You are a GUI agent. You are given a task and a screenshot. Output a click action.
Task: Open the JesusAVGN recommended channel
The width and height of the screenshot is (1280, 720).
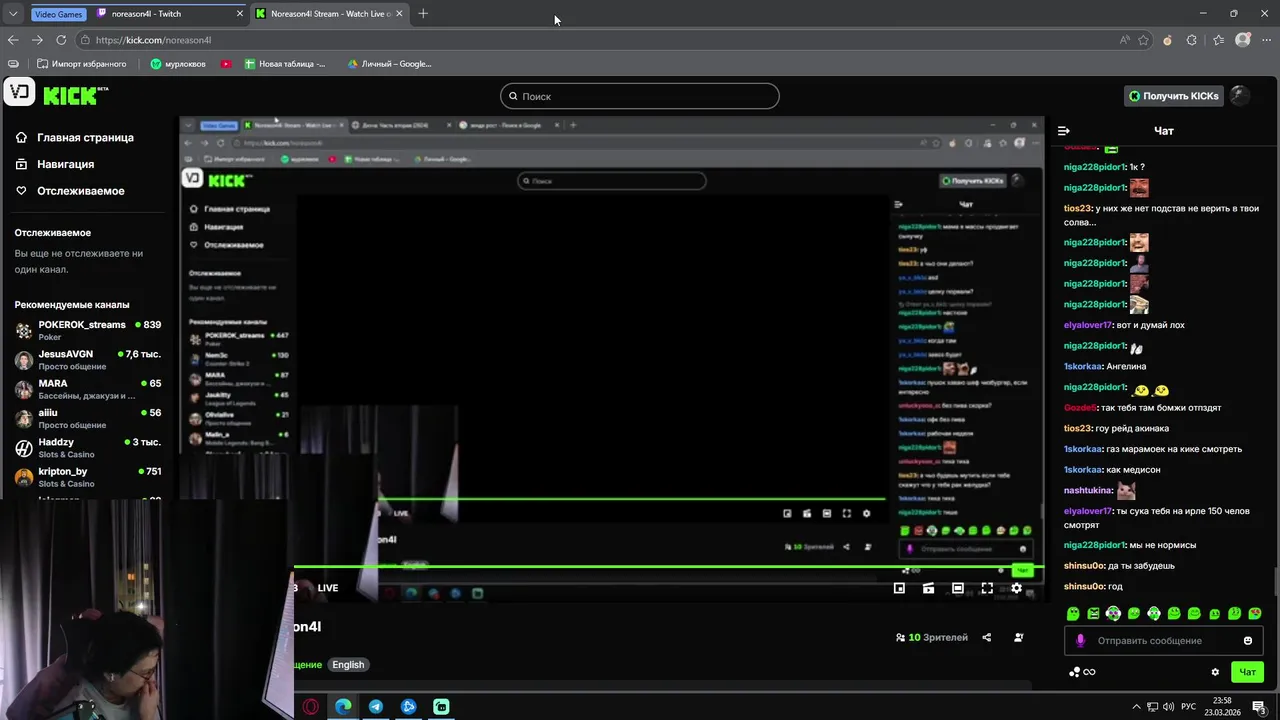click(x=88, y=359)
